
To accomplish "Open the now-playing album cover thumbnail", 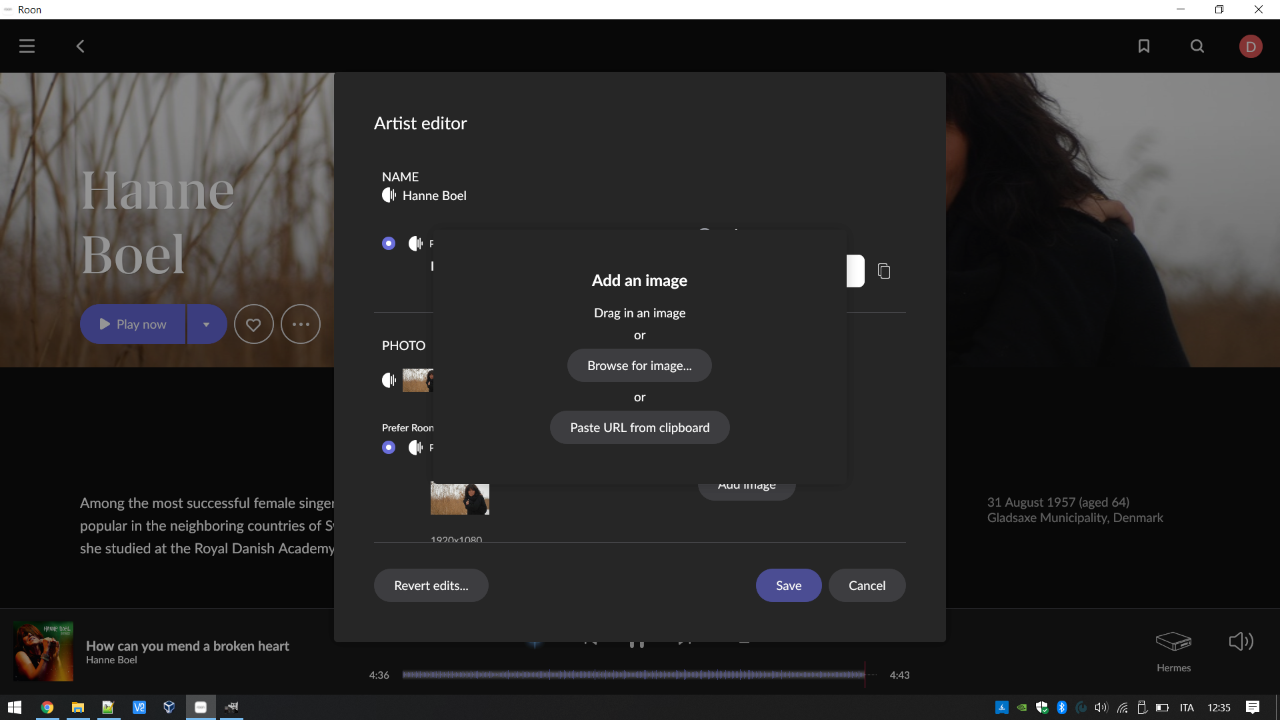I will pos(43,652).
